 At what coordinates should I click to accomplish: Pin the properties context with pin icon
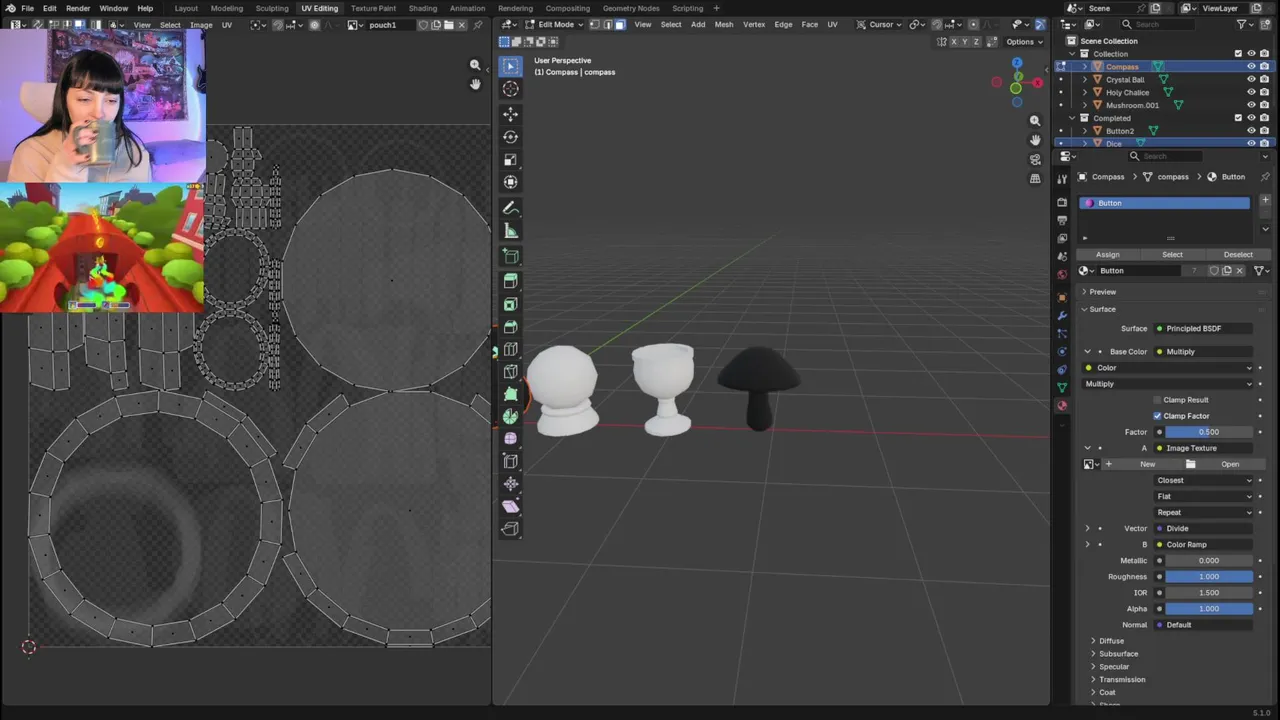[1265, 176]
